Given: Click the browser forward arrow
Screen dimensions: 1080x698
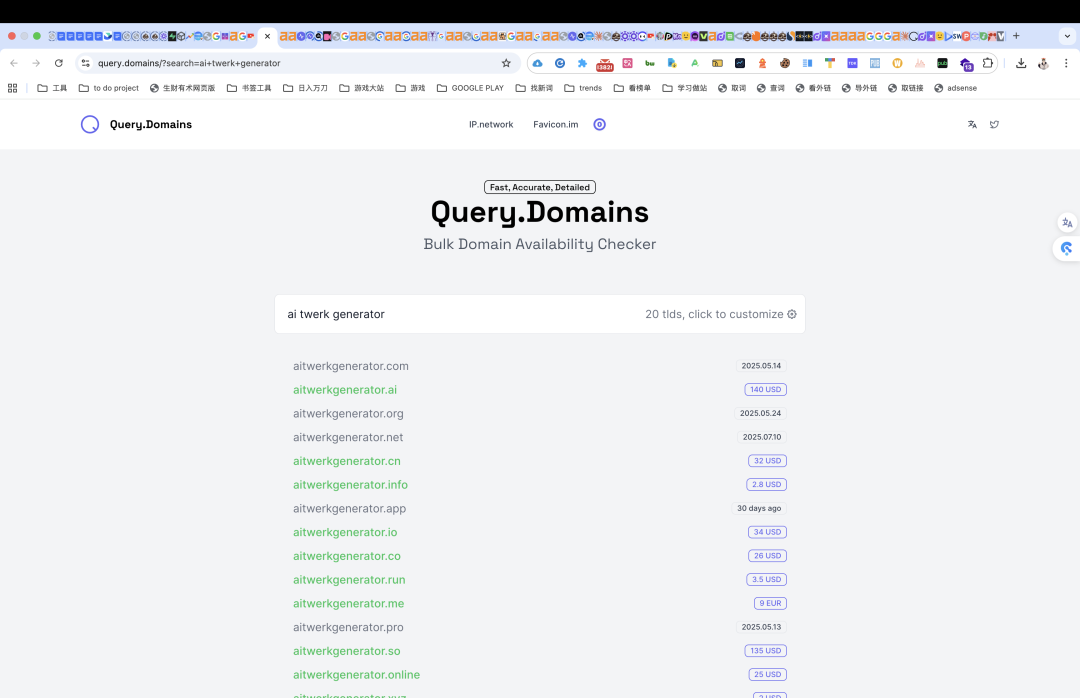Looking at the screenshot, I should 36,63.
